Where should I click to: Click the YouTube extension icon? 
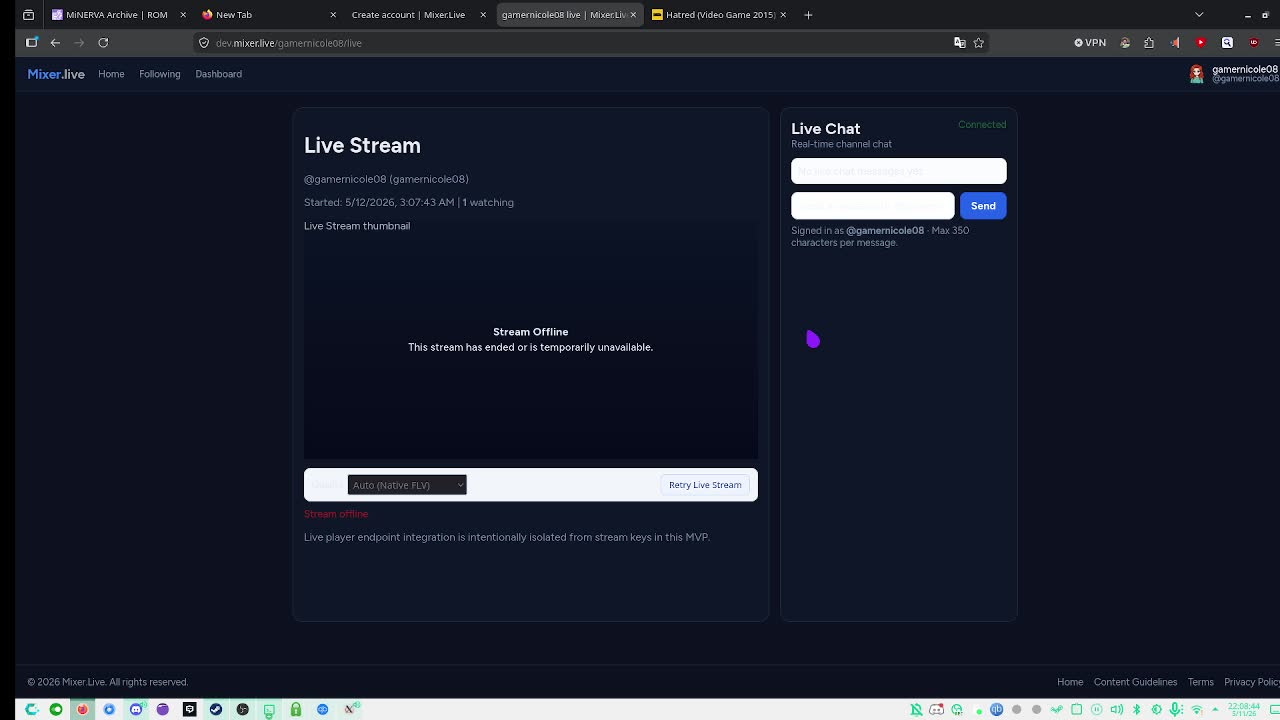pyautogui.click(x=1201, y=43)
